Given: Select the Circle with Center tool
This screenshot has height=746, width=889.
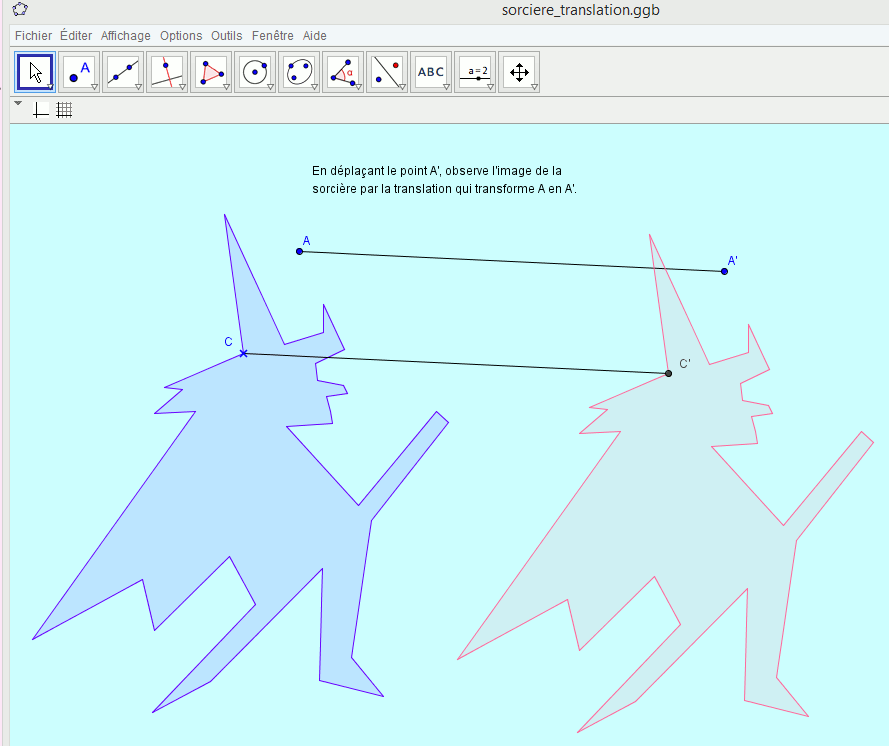Looking at the screenshot, I should tap(253, 71).
